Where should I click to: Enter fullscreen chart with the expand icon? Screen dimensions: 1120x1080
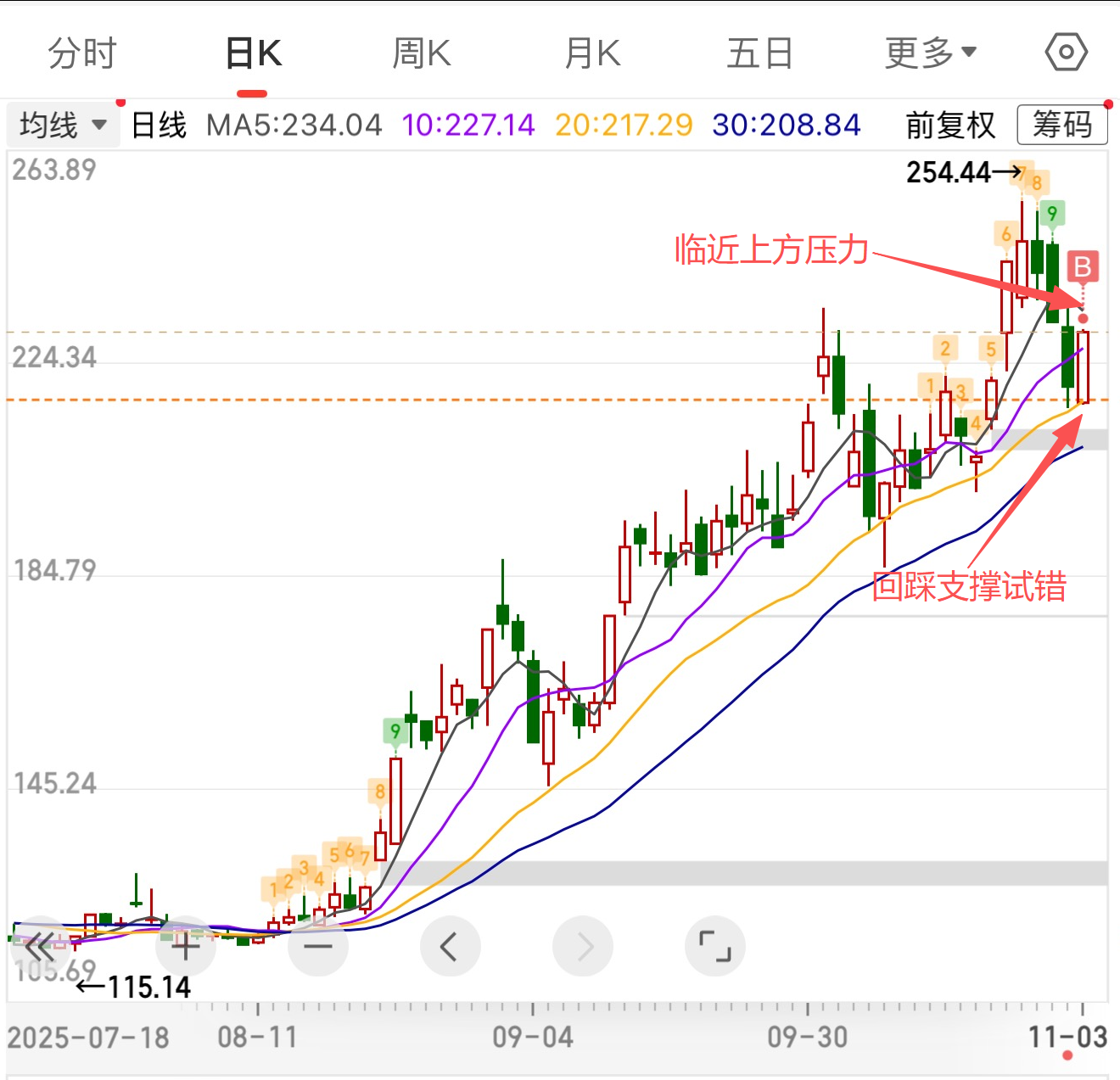(x=714, y=945)
